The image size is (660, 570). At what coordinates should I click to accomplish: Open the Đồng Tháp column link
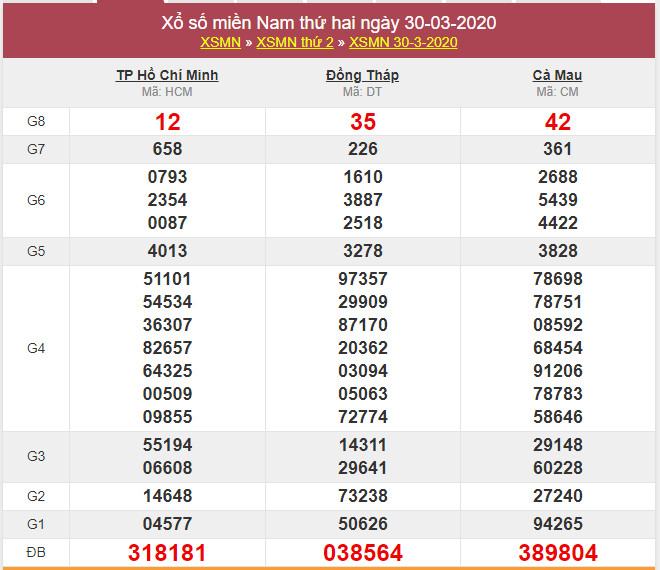click(x=362, y=75)
